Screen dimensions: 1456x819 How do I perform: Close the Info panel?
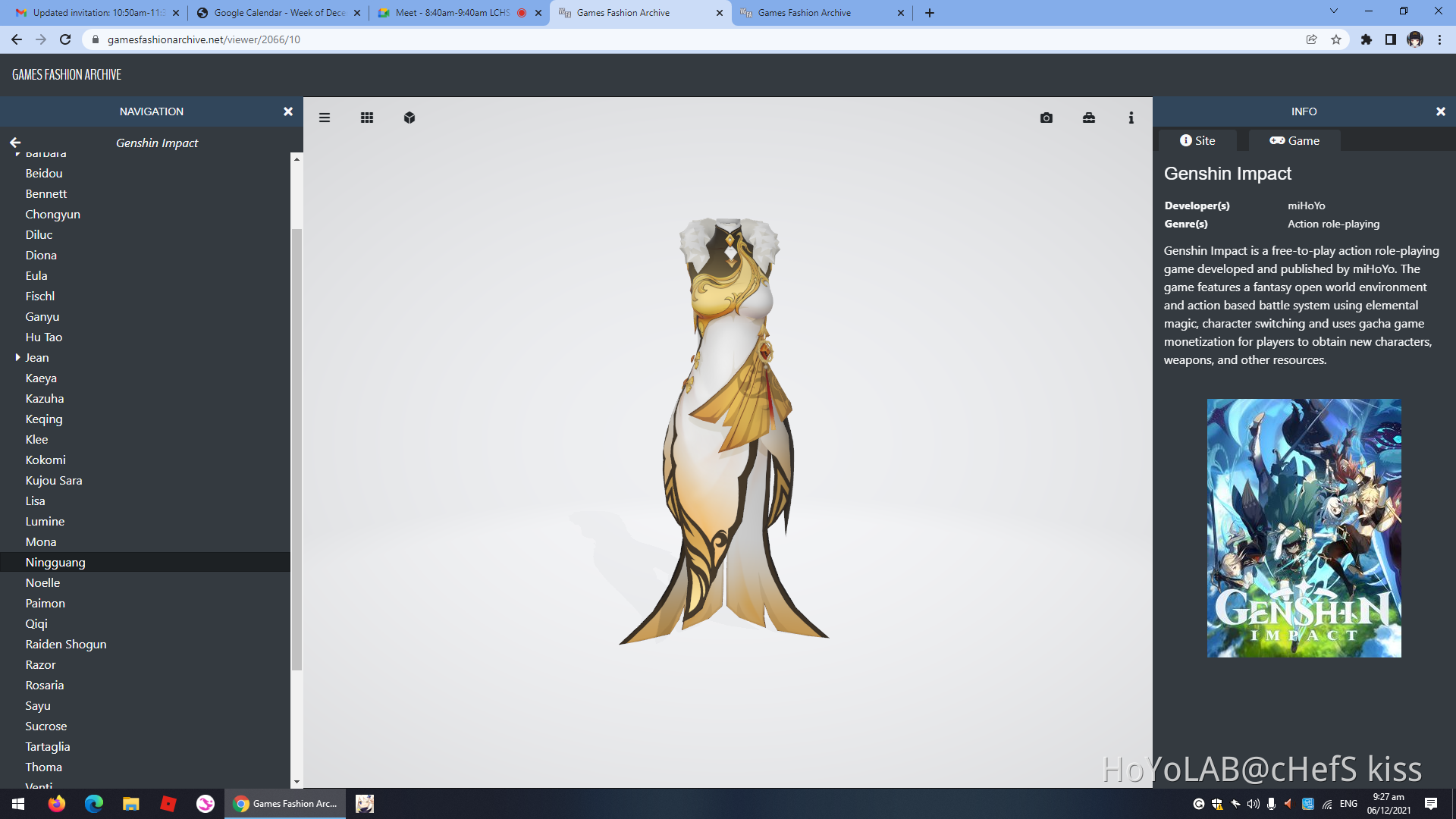click(x=1441, y=111)
